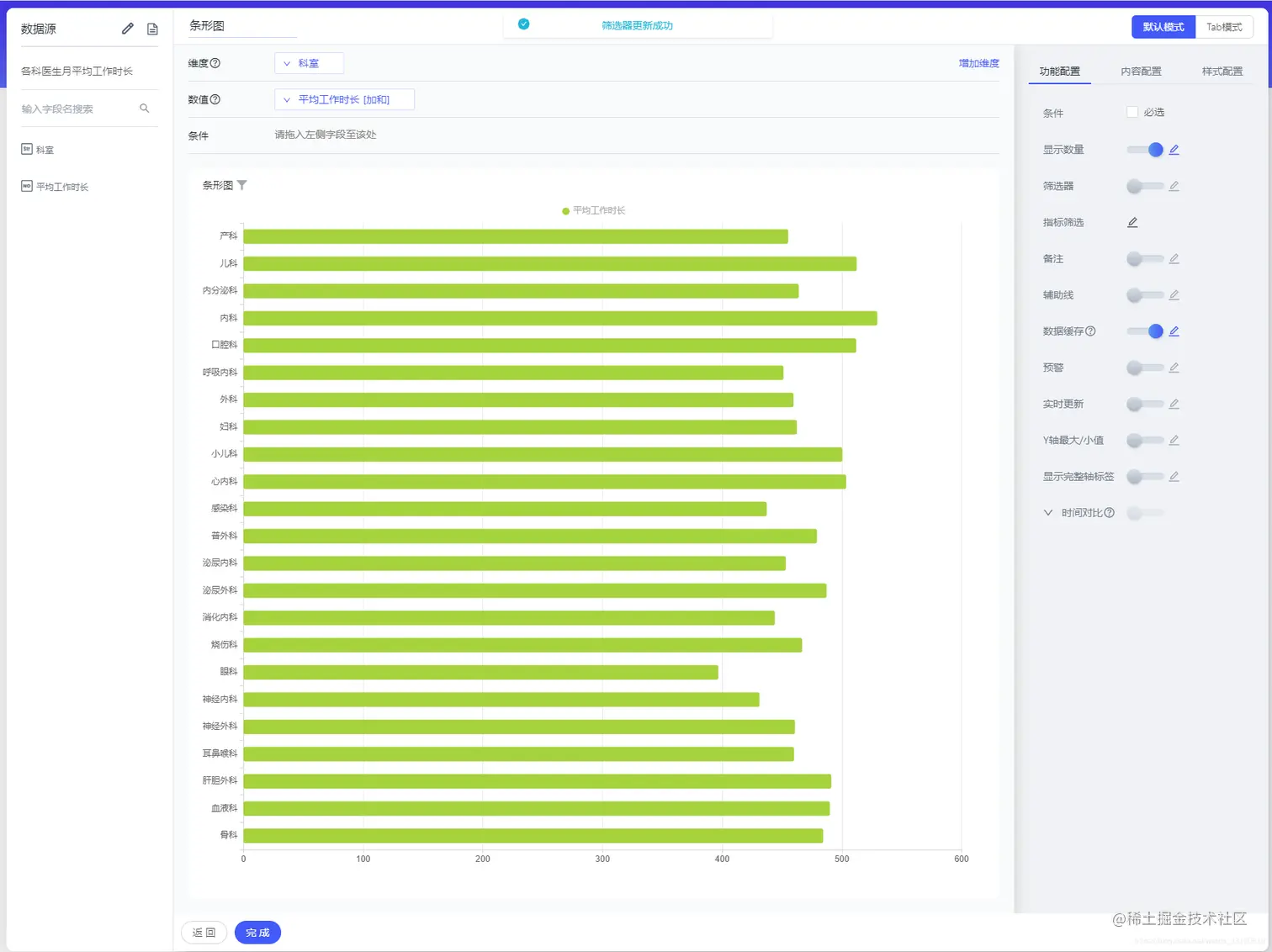Click the help icon next to 时间对比
The image size is (1272, 952).
(x=1110, y=513)
